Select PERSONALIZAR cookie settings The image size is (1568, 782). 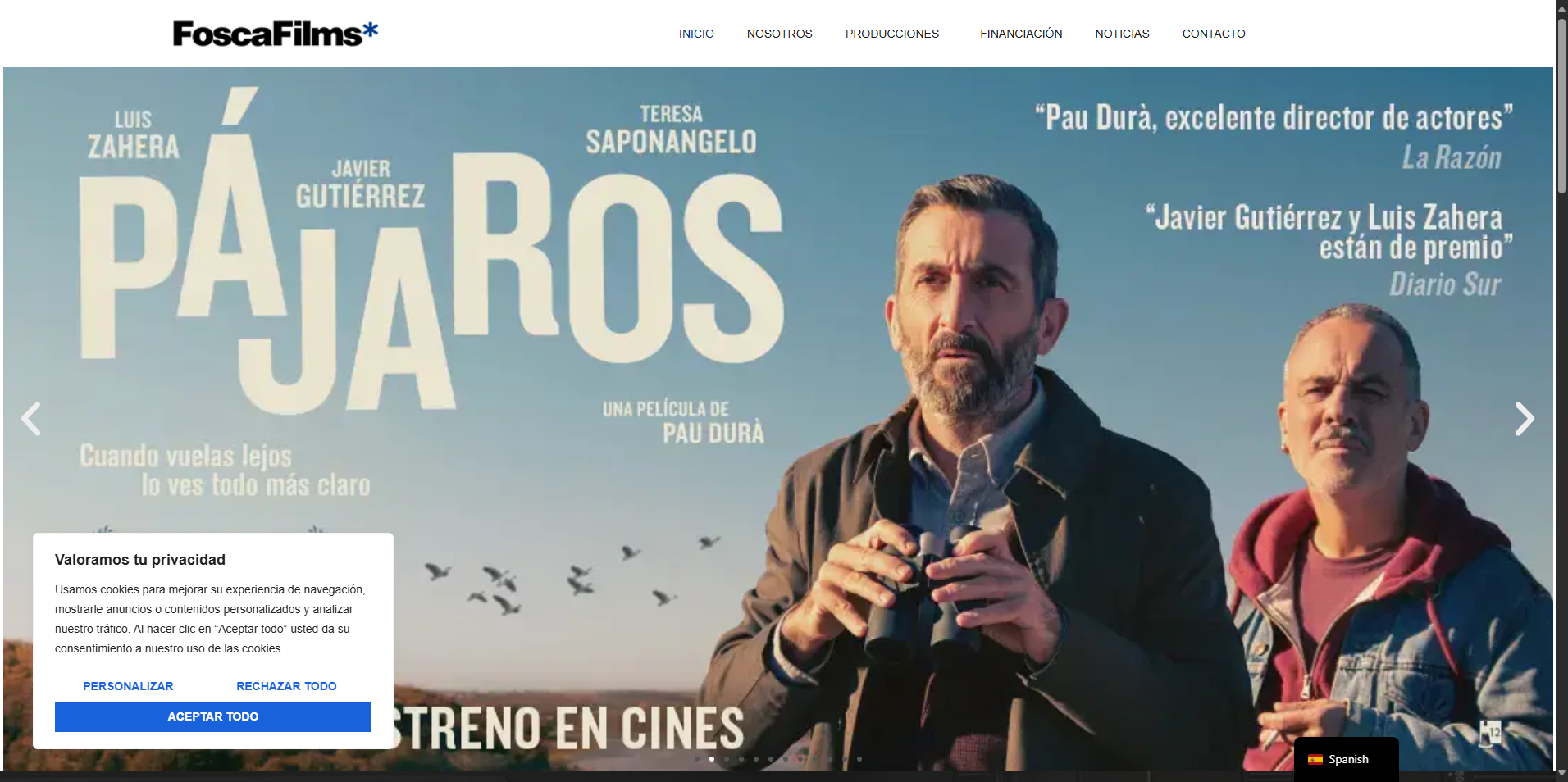(x=128, y=686)
